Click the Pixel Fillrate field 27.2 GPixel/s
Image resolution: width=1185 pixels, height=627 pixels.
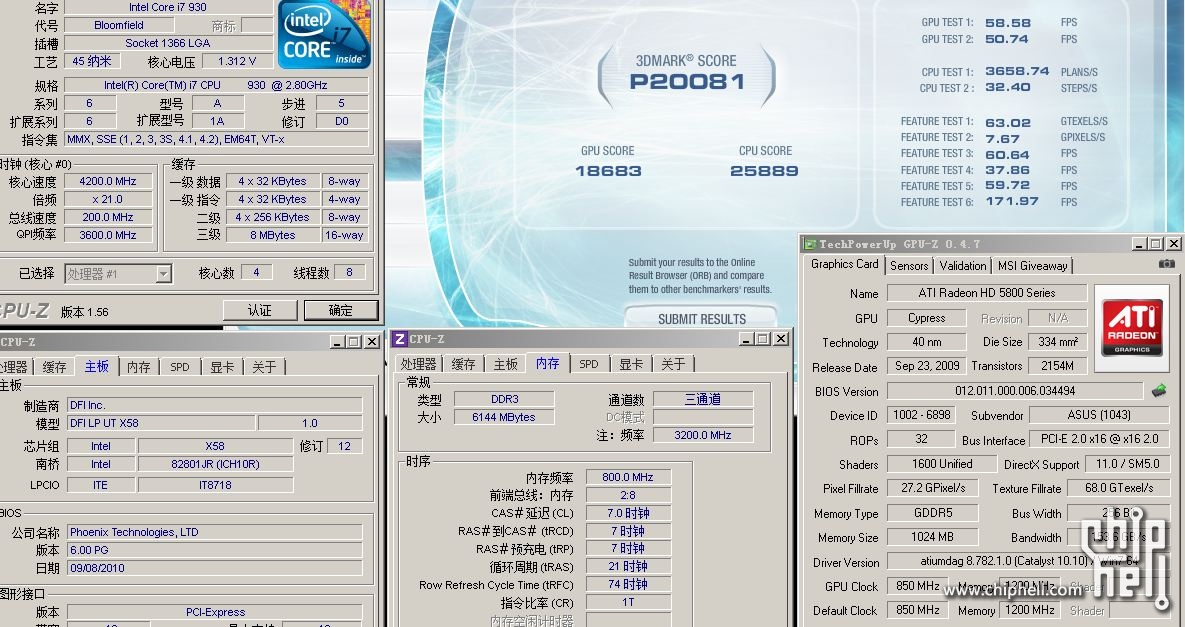pyautogui.click(x=933, y=488)
